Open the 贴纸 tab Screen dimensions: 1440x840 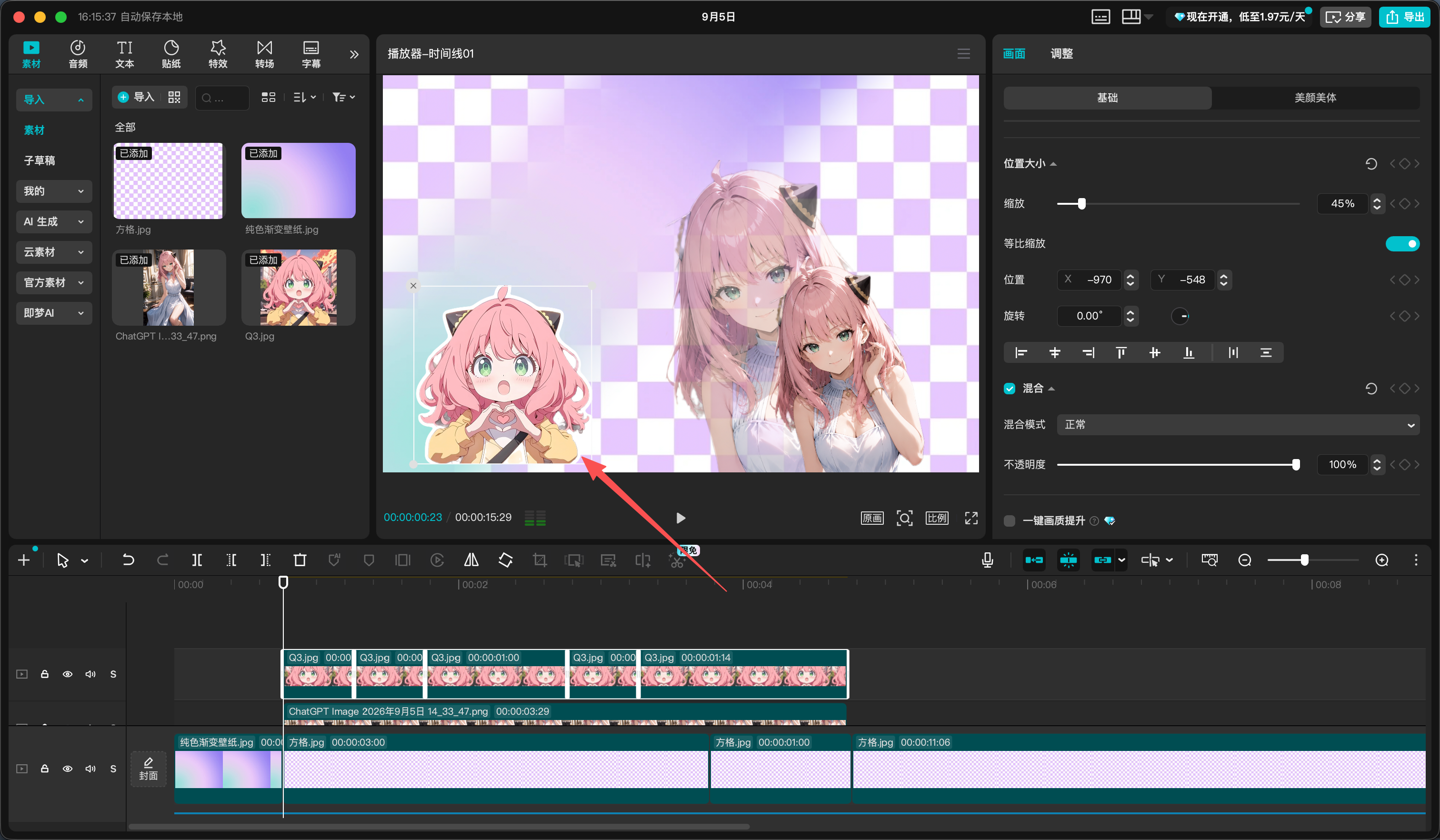(171, 54)
